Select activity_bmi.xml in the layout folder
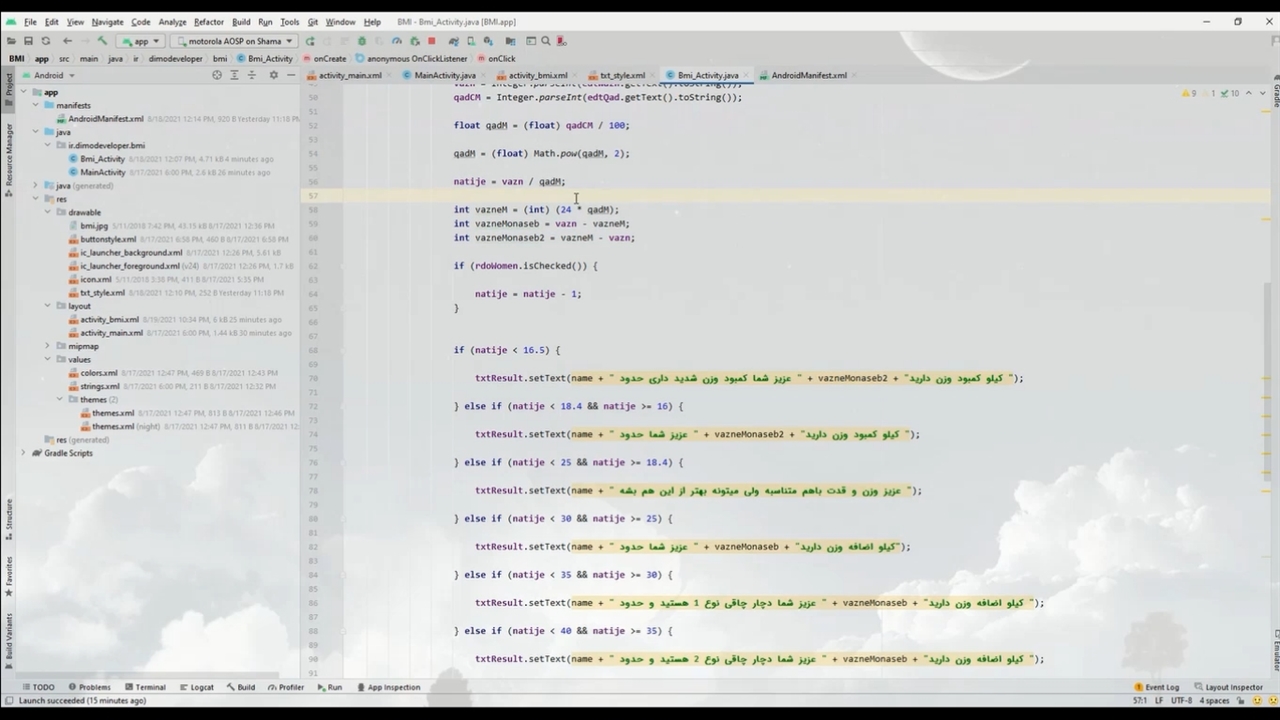Viewport: 1280px width, 720px height. click(x=109, y=319)
